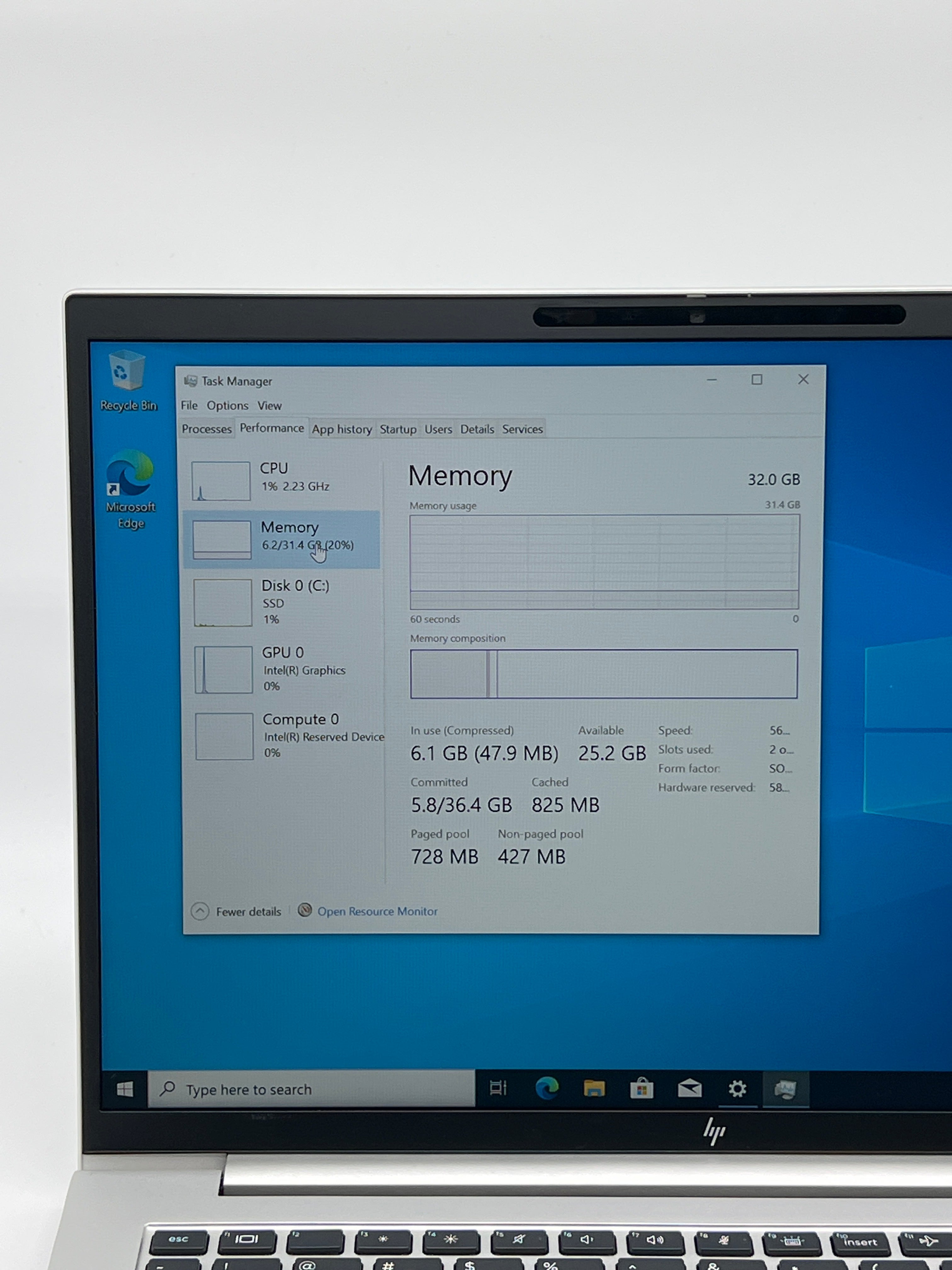Click the Hardware reserved label
Screen dimensions: 952x1270
(x=706, y=787)
